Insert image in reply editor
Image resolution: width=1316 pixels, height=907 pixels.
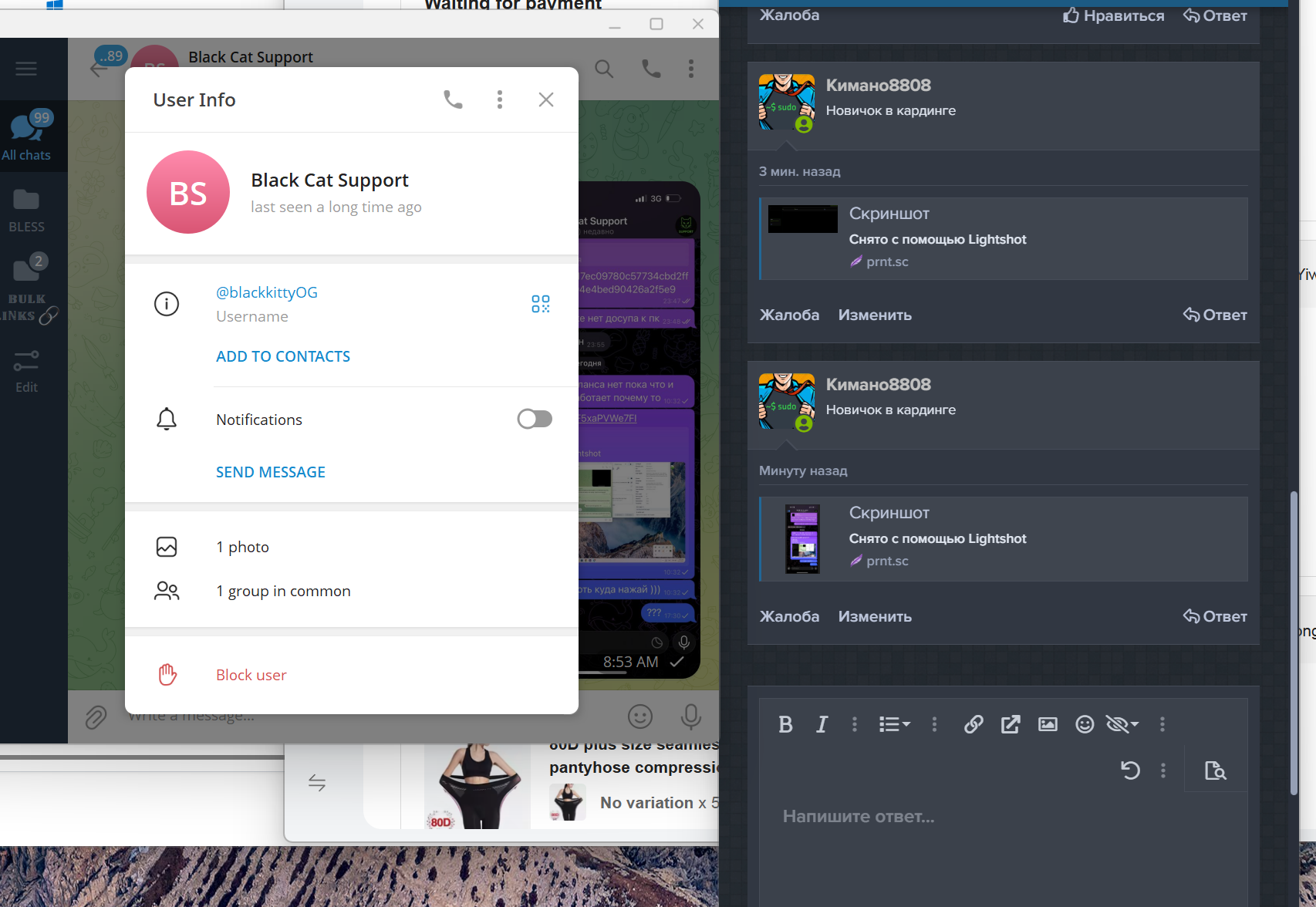tap(1048, 724)
